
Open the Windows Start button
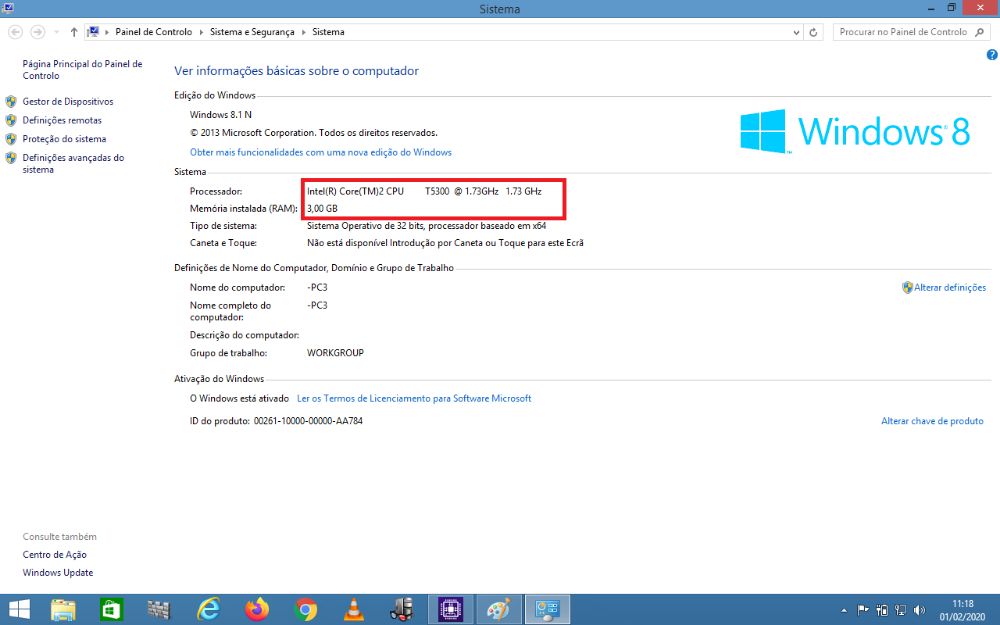[19, 610]
